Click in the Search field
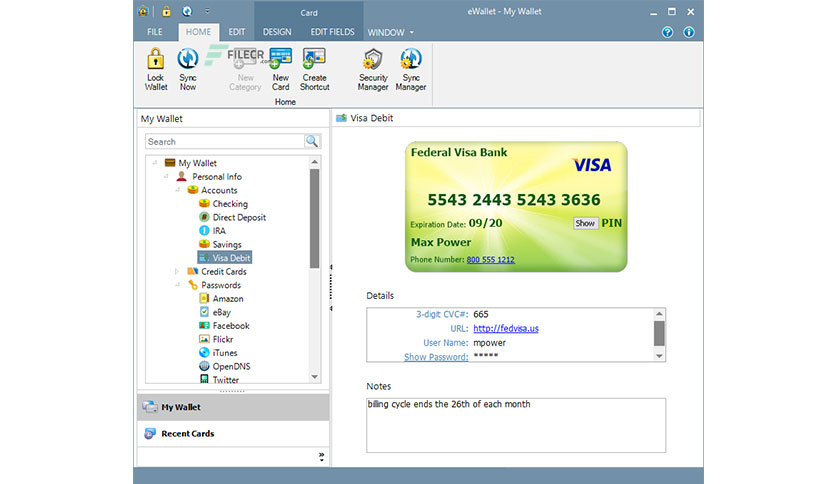The height and width of the screenshot is (484, 836). click(x=224, y=141)
